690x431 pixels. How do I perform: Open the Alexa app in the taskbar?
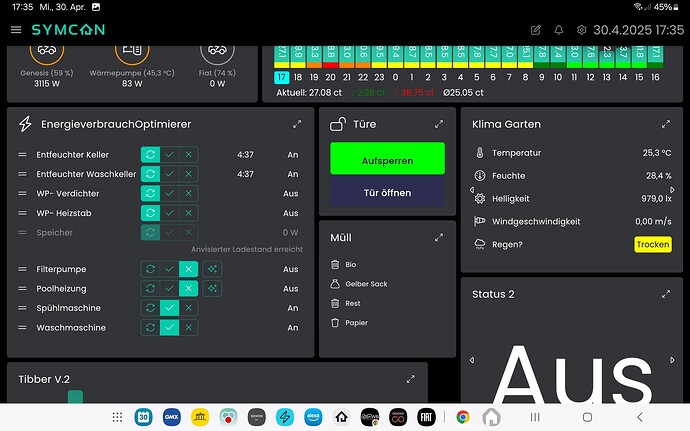(x=313, y=417)
